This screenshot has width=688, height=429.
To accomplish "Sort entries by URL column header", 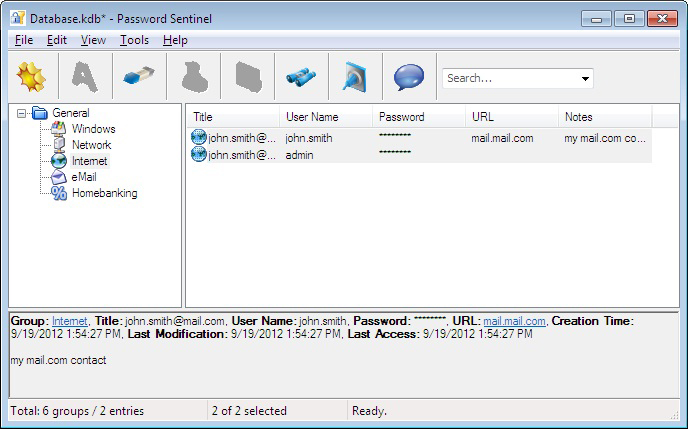I will (512, 117).
